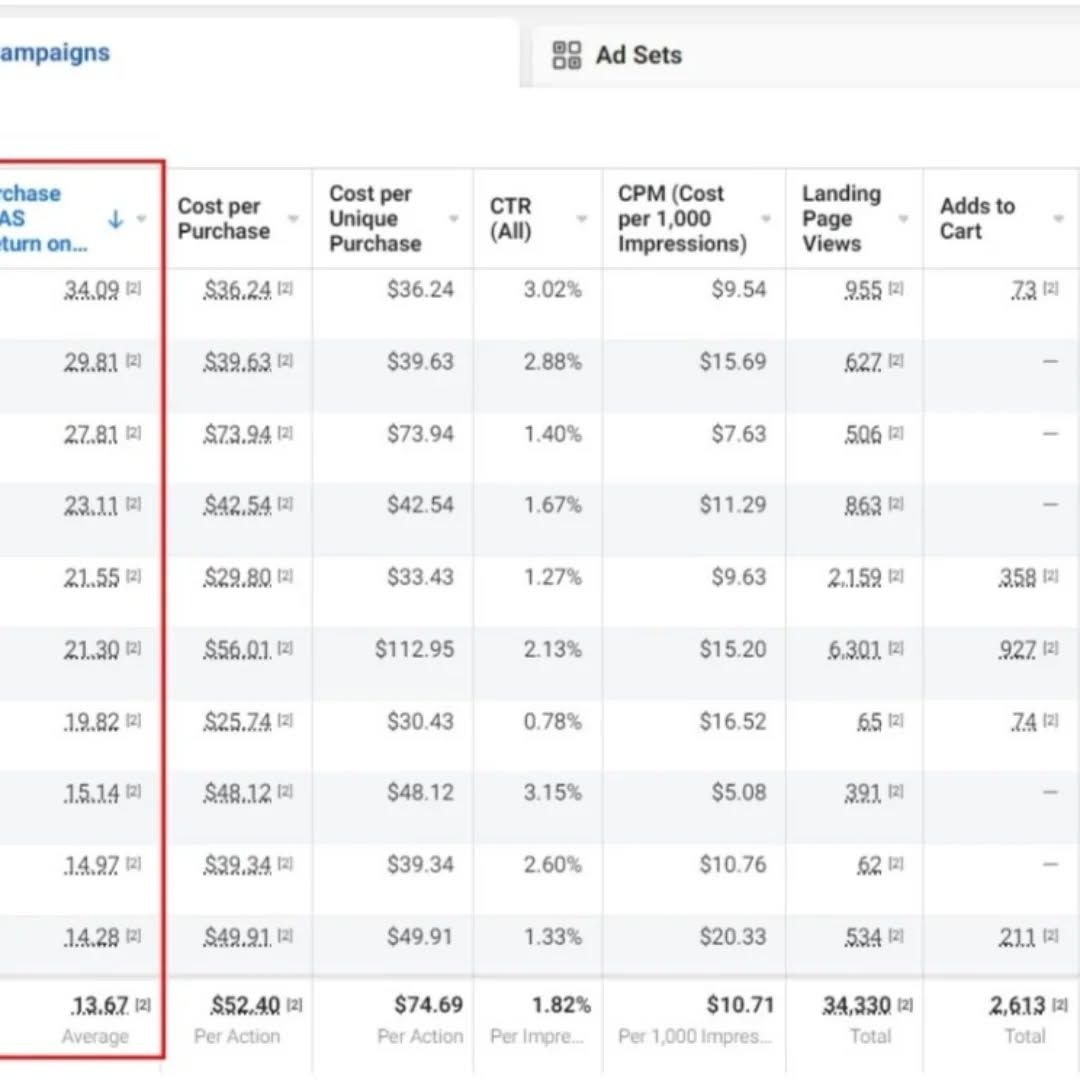
Task: Open Cost per Purchase column dropdown
Action: [293, 219]
